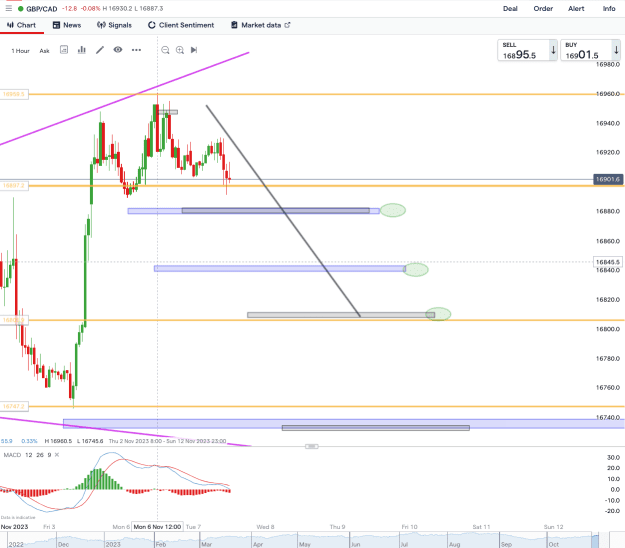The width and height of the screenshot is (625, 548).
Task: Select the line drawing tool
Action: click(100, 50)
